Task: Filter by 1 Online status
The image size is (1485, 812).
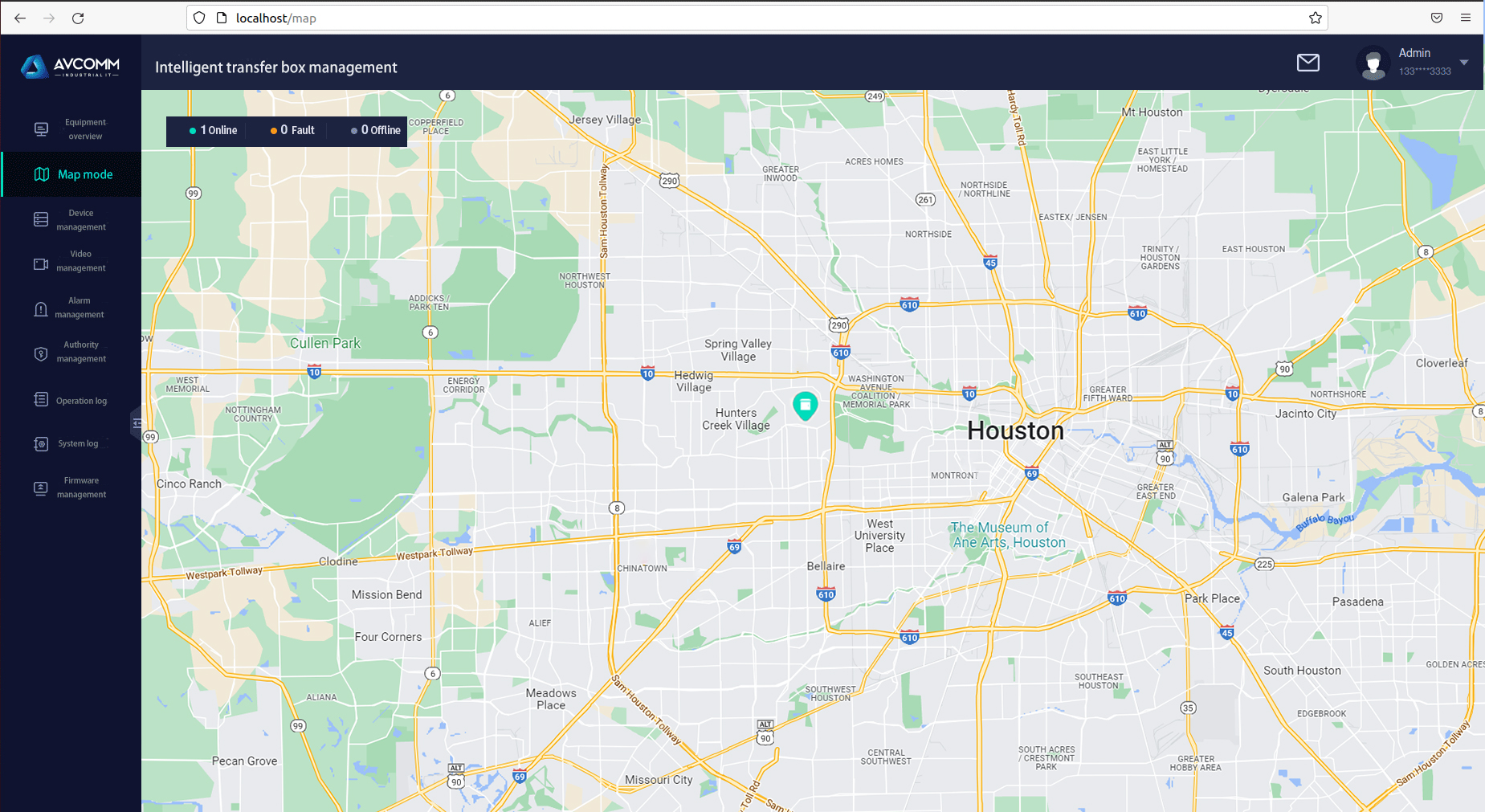Action: [214, 130]
